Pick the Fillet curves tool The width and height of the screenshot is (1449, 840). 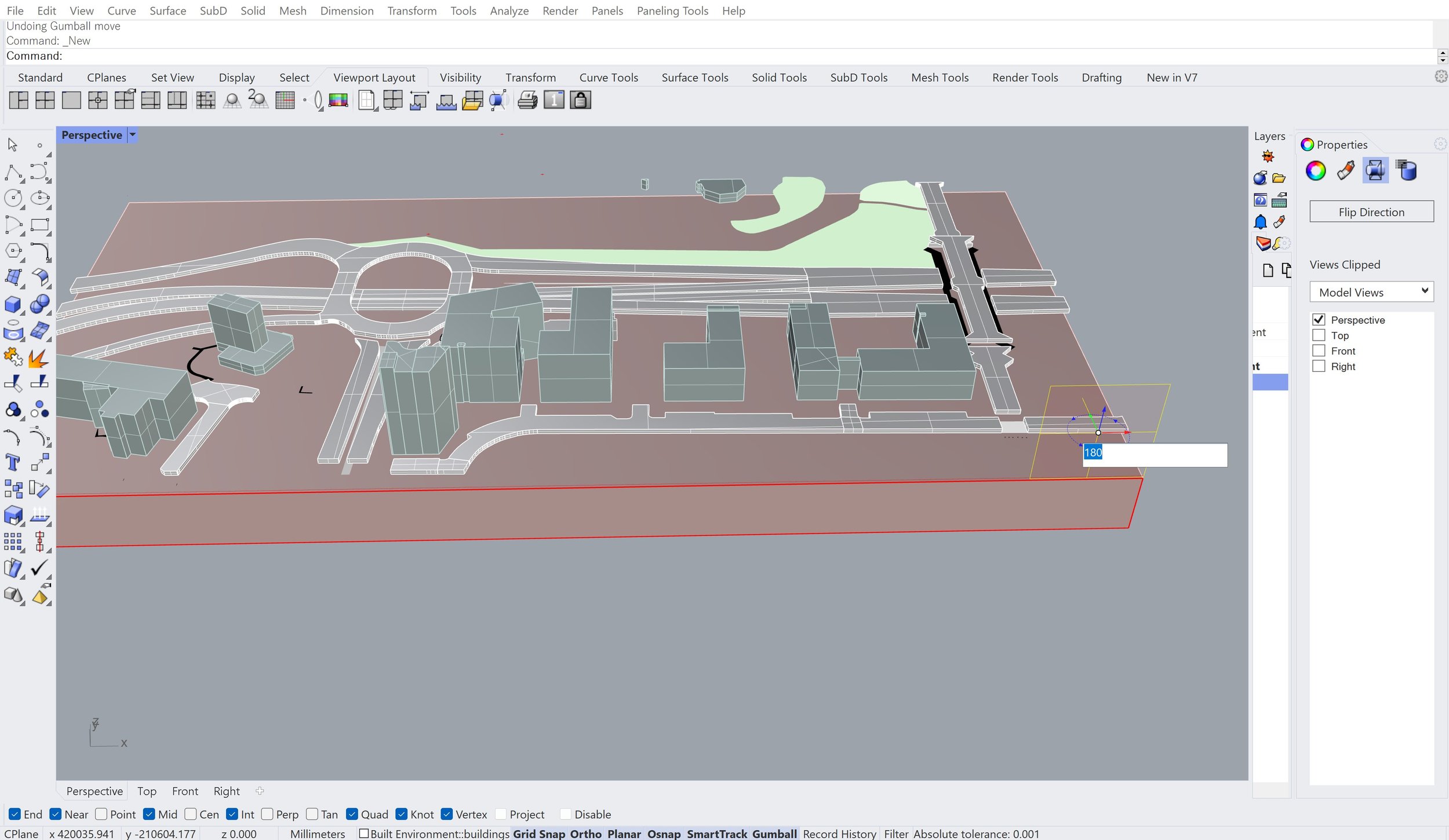[x=39, y=251]
